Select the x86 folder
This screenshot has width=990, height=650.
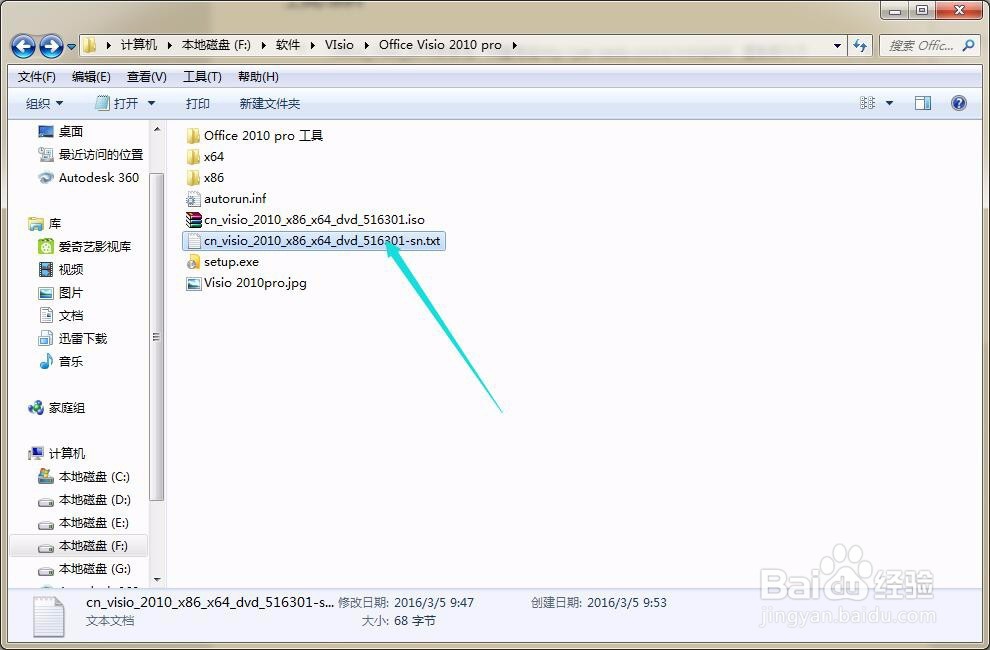pos(205,178)
